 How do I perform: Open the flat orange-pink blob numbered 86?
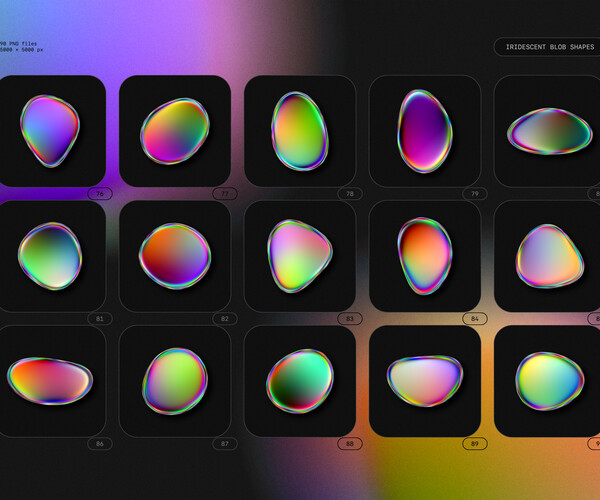[50, 381]
